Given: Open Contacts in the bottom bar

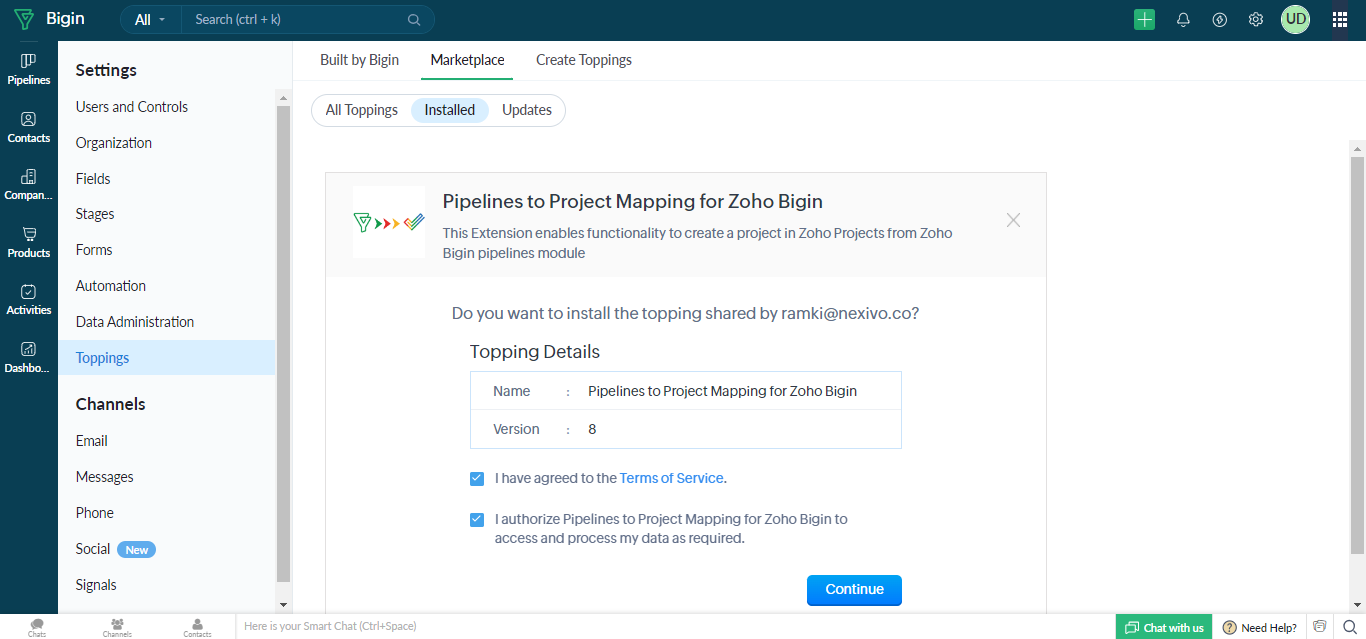Looking at the screenshot, I should tap(197, 627).
